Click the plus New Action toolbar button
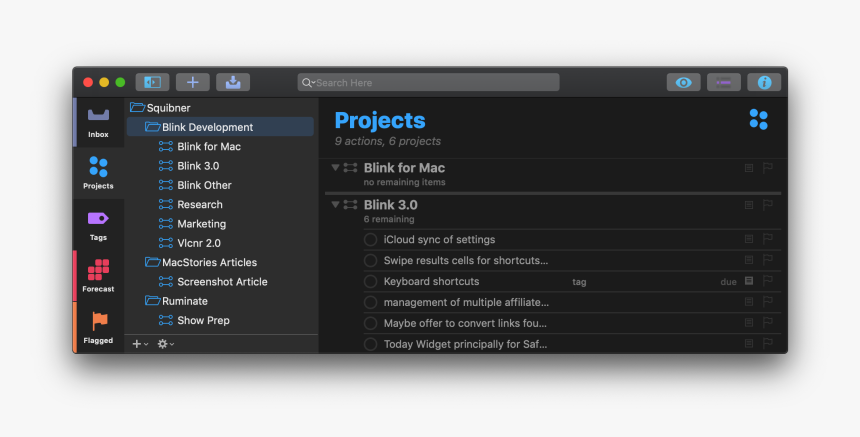The height and width of the screenshot is (437, 860). (193, 82)
